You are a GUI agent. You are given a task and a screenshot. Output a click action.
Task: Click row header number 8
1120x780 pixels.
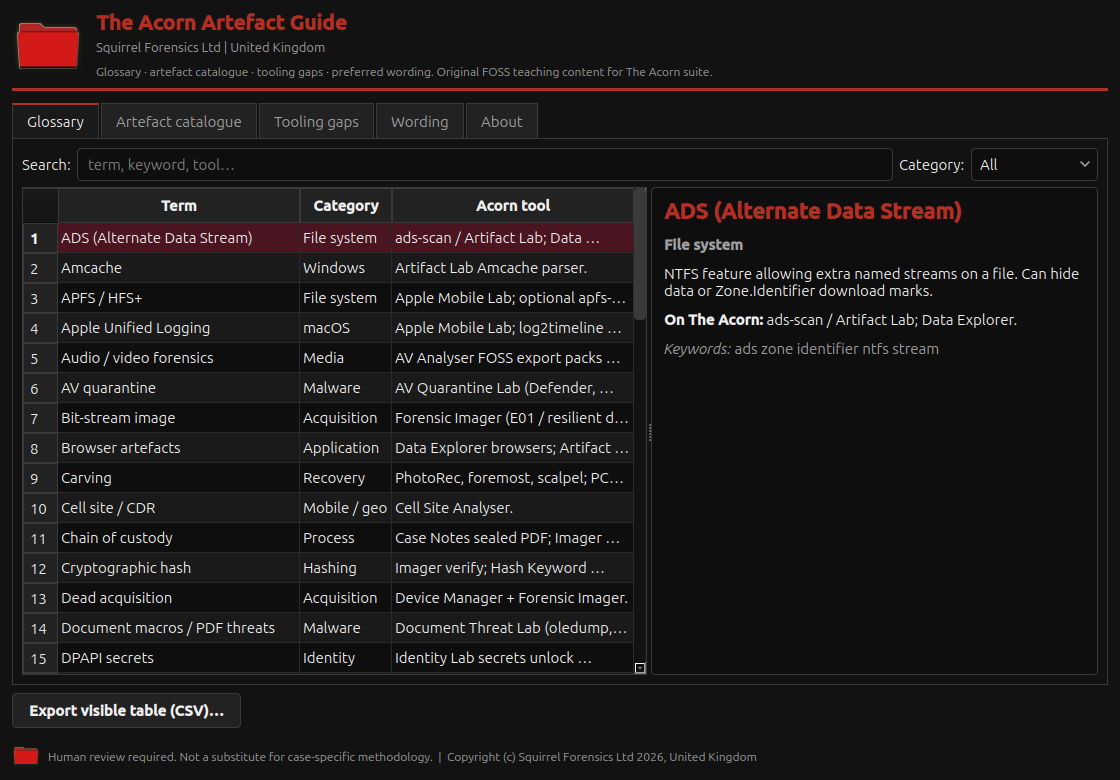coord(40,448)
